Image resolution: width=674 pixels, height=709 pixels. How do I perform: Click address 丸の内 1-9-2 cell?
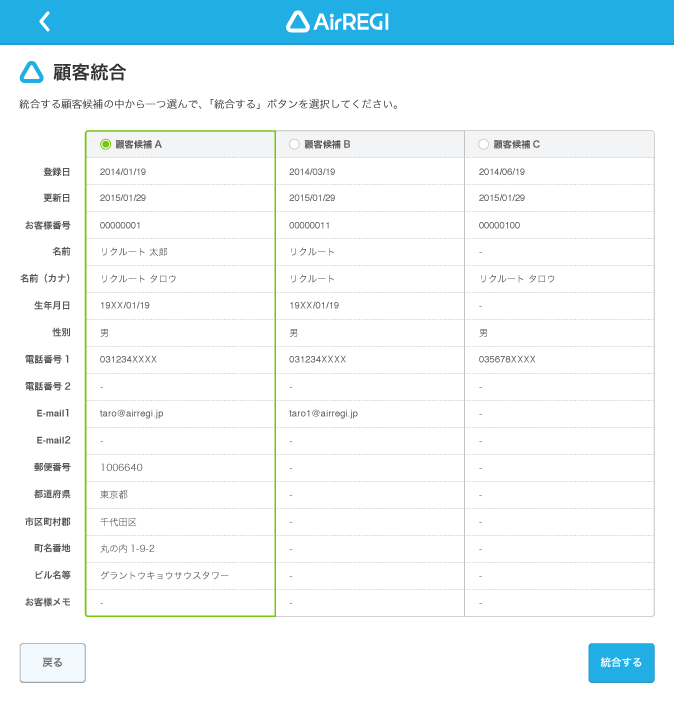click(127, 549)
